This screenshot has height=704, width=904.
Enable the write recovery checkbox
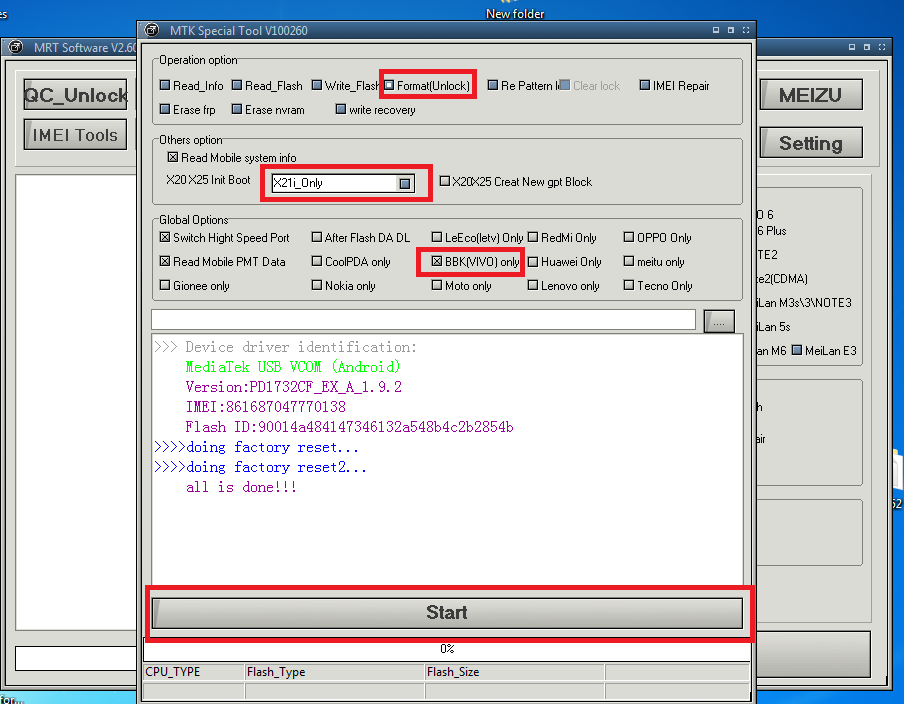[341, 109]
